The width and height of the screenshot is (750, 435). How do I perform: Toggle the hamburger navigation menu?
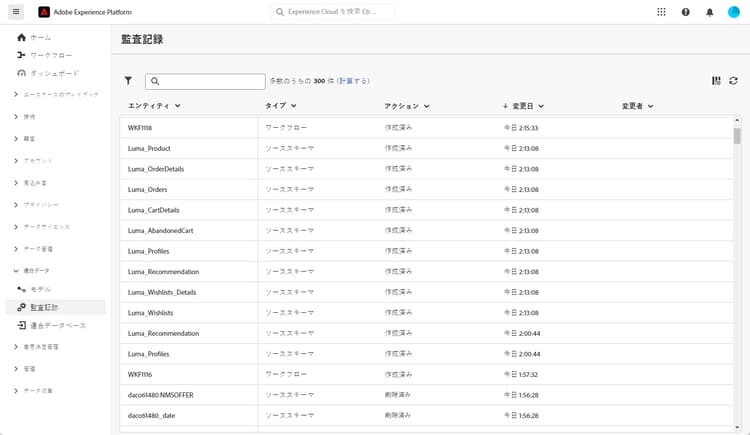click(16, 12)
